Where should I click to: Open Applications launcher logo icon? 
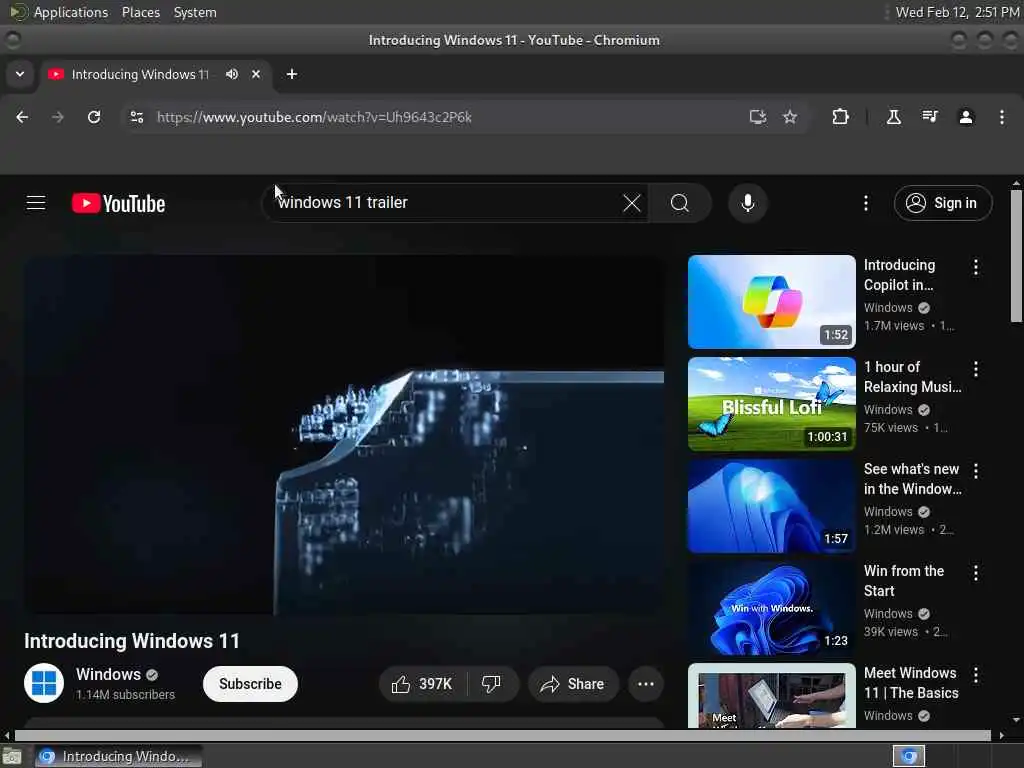tap(18, 12)
